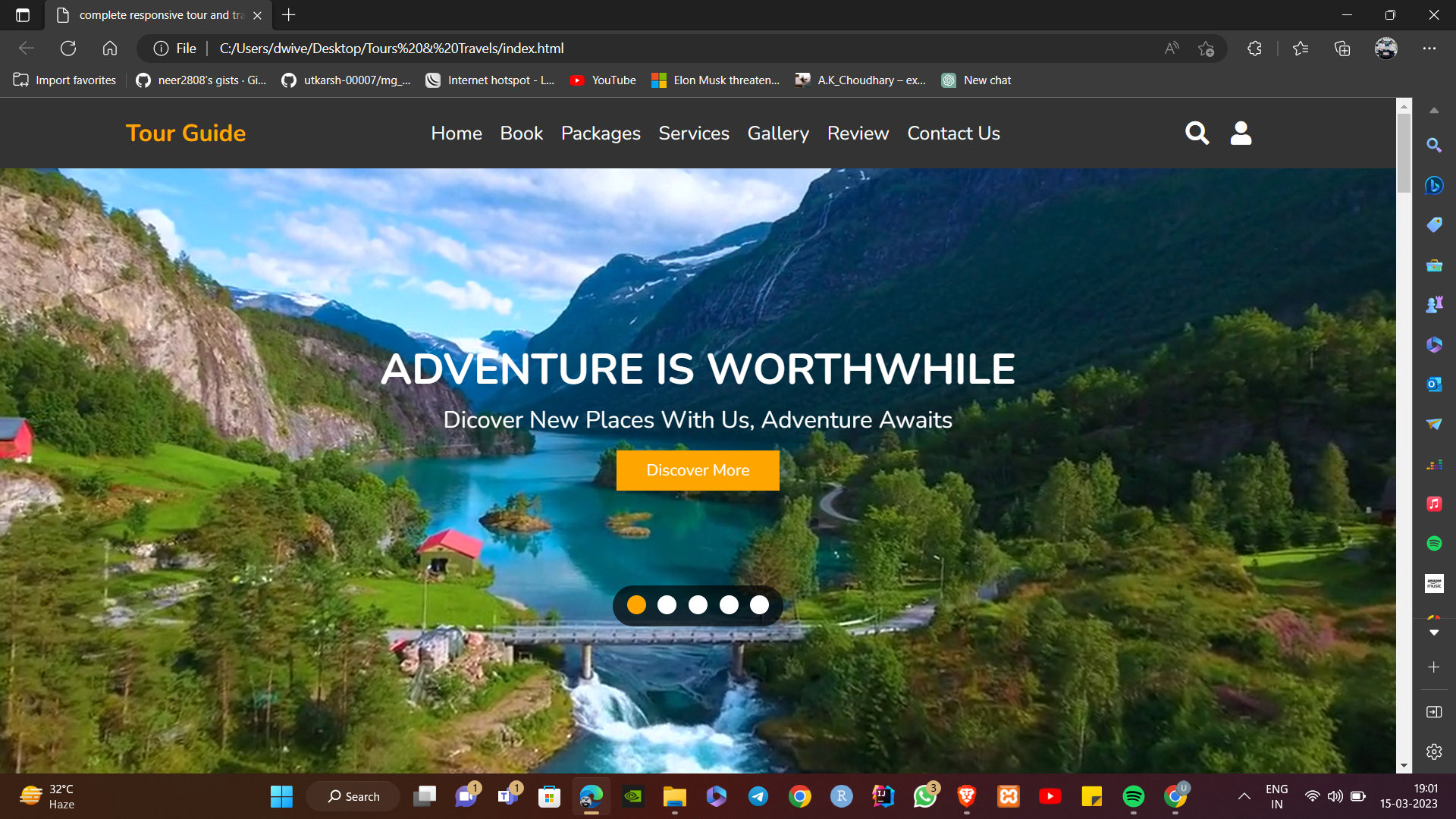Open Edge browser extensions icon

[1254, 49]
